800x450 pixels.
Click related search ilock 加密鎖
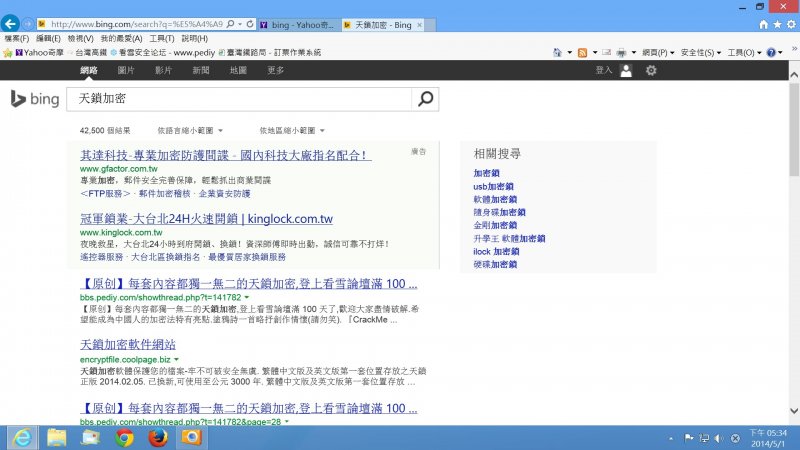pyautogui.click(x=496, y=252)
